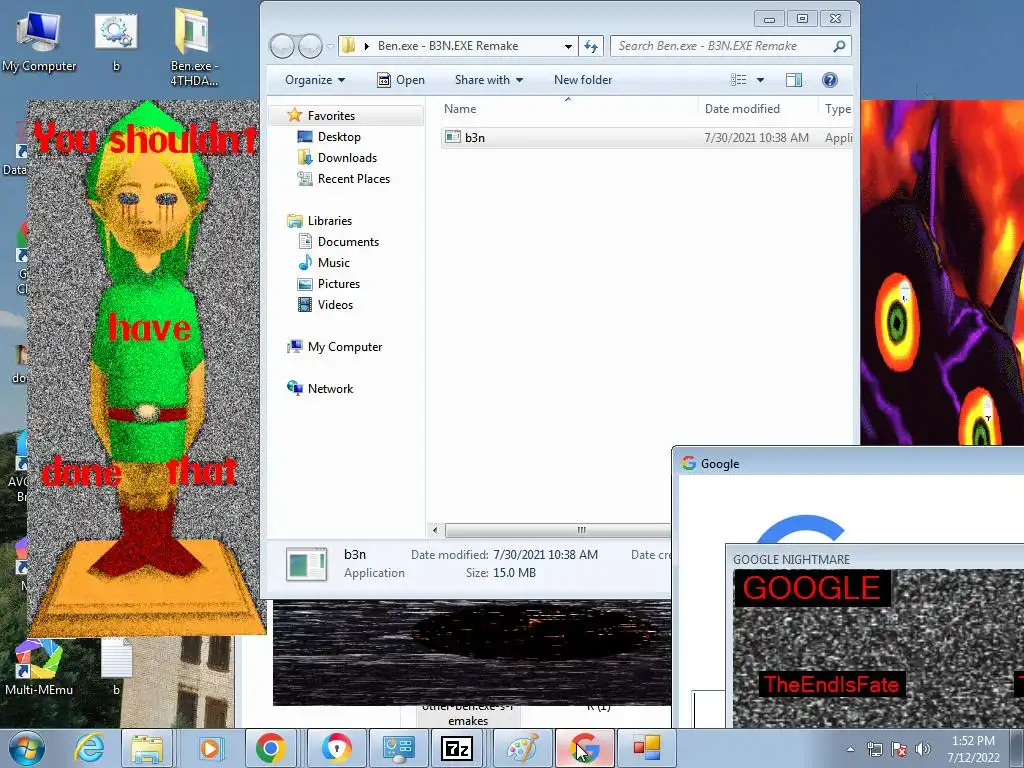Viewport: 1024px width, 768px height.
Task: Select the 'b' gear file on desktop
Action: [x=116, y=42]
